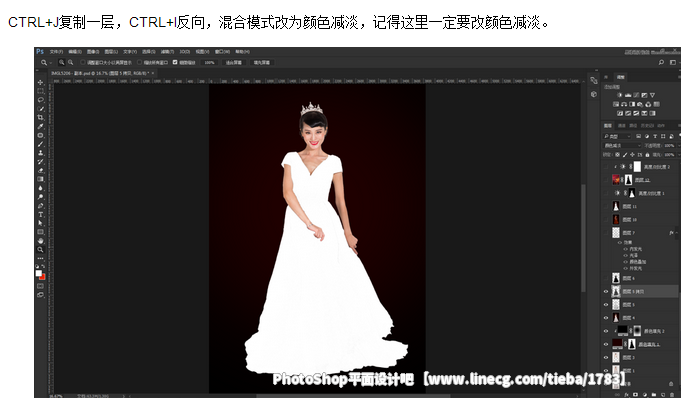Close the IMGL5206 document tab
This screenshot has width=681, height=398.
pos(153,73)
